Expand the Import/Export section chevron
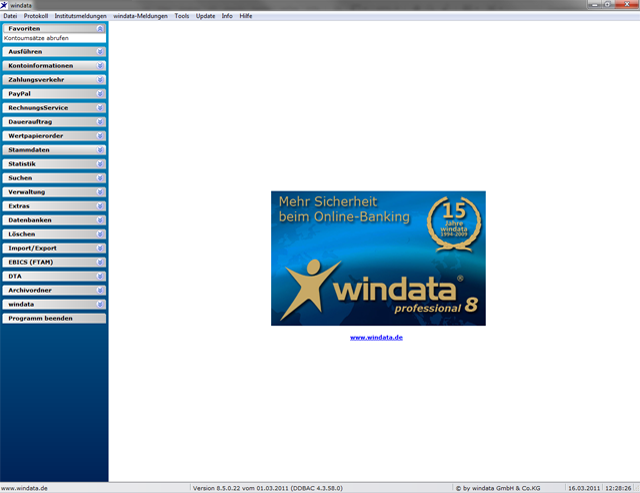Image resolution: width=640 pixels, height=493 pixels. (x=100, y=248)
